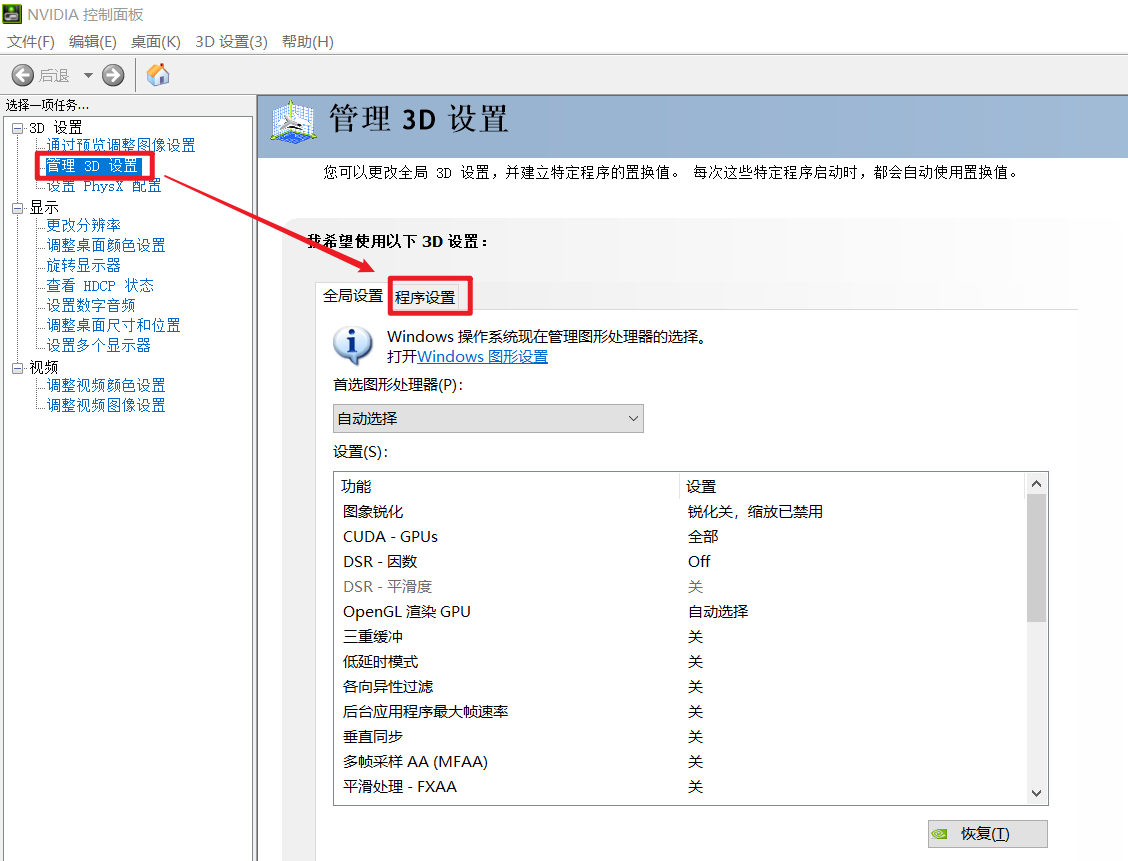Select the 三重缓冲 setting row
This screenshot has width=1128, height=861.
pos(680,637)
